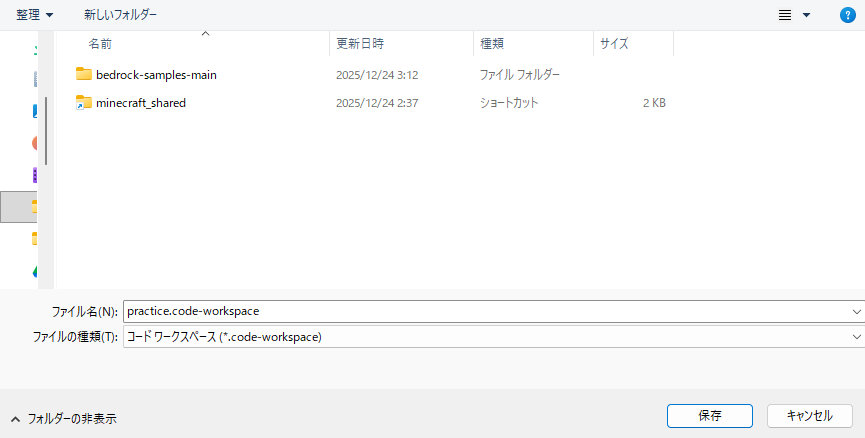This screenshot has height=438, width=865.
Task: Click the minecraft_shared shortcut icon
Action: click(x=84, y=102)
